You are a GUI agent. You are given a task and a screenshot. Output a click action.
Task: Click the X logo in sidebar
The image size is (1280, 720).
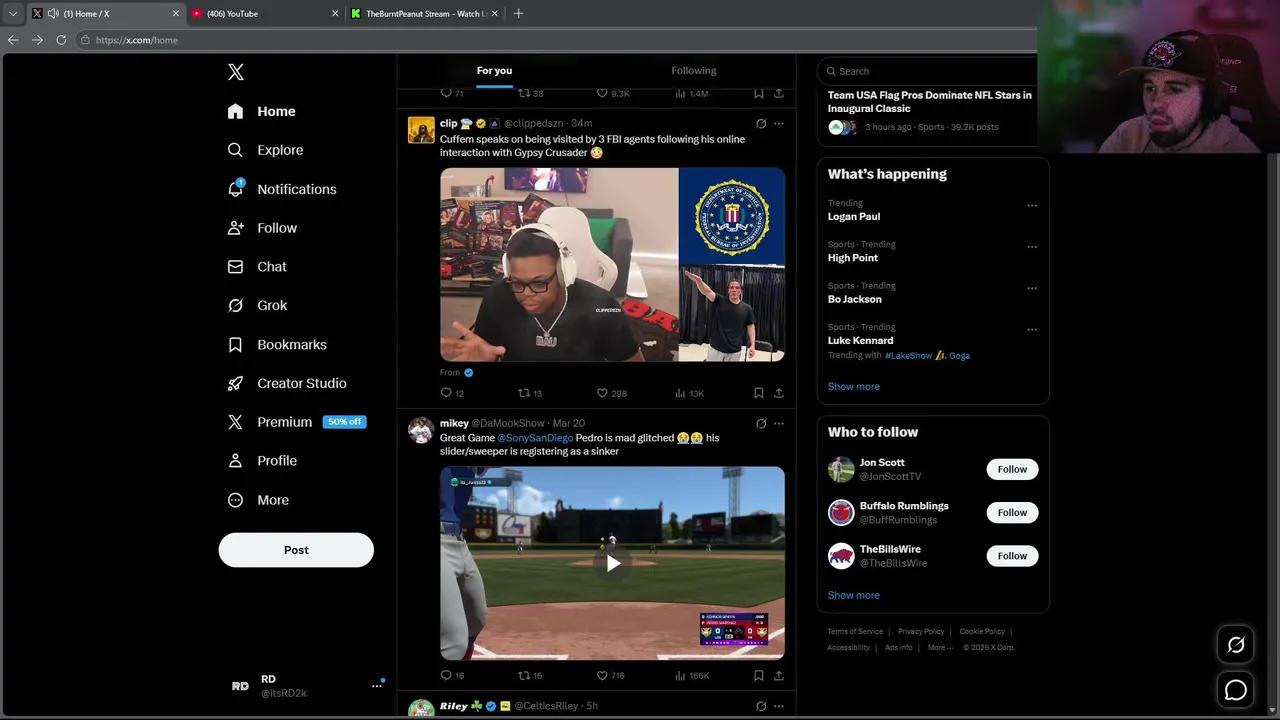tap(236, 72)
